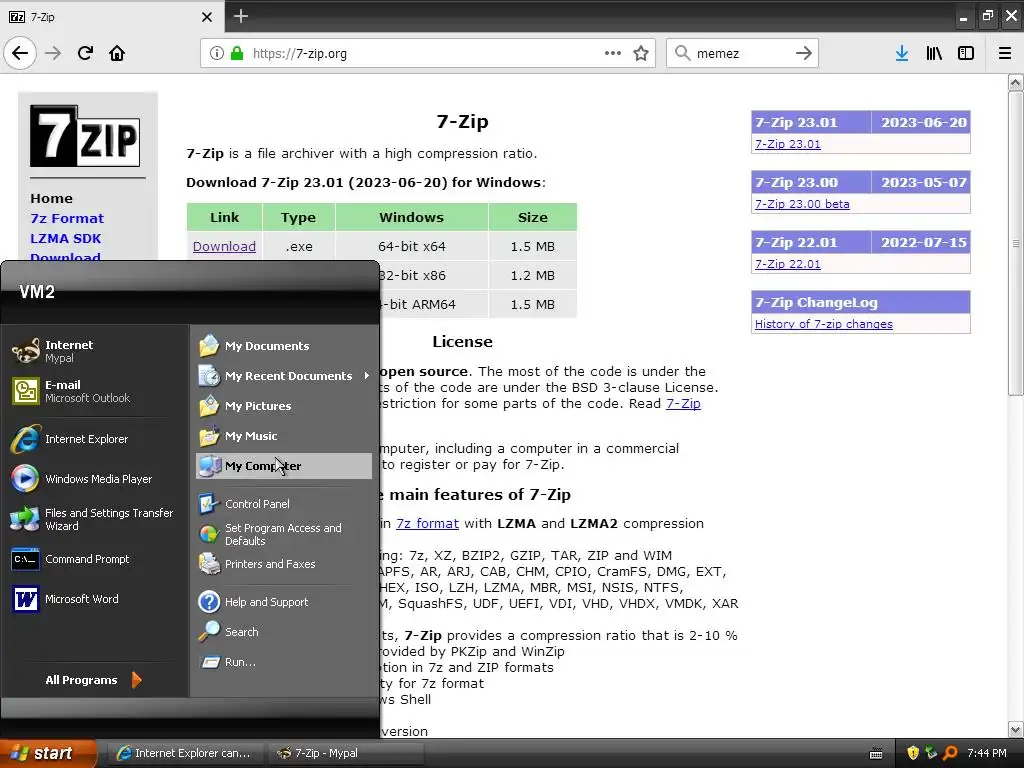
Task: Open the 7-Zip 23.00 beta link
Action: point(802,204)
